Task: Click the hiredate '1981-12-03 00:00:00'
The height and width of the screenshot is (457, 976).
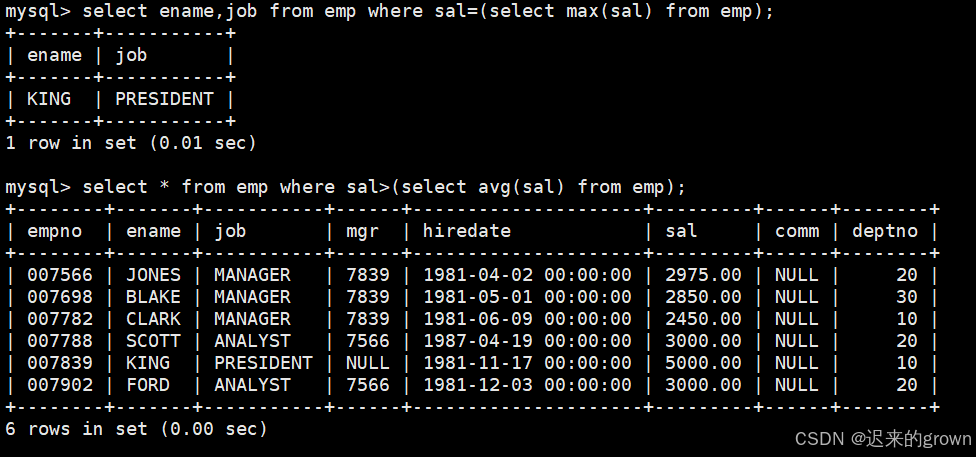Action: coord(527,385)
